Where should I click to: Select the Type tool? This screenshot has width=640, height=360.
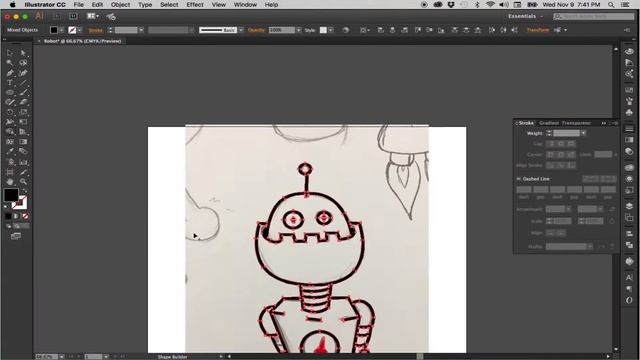[x=10, y=83]
